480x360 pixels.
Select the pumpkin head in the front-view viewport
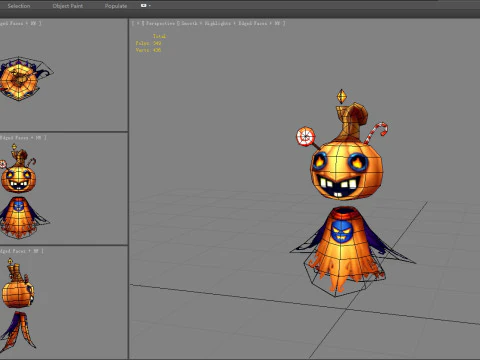click(19, 179)
